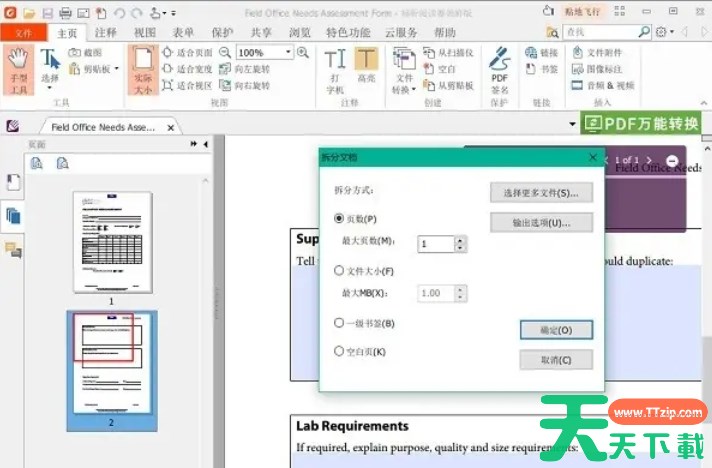Open the document tab list dropdown arrow
The image size is (712, 468).
572,124
